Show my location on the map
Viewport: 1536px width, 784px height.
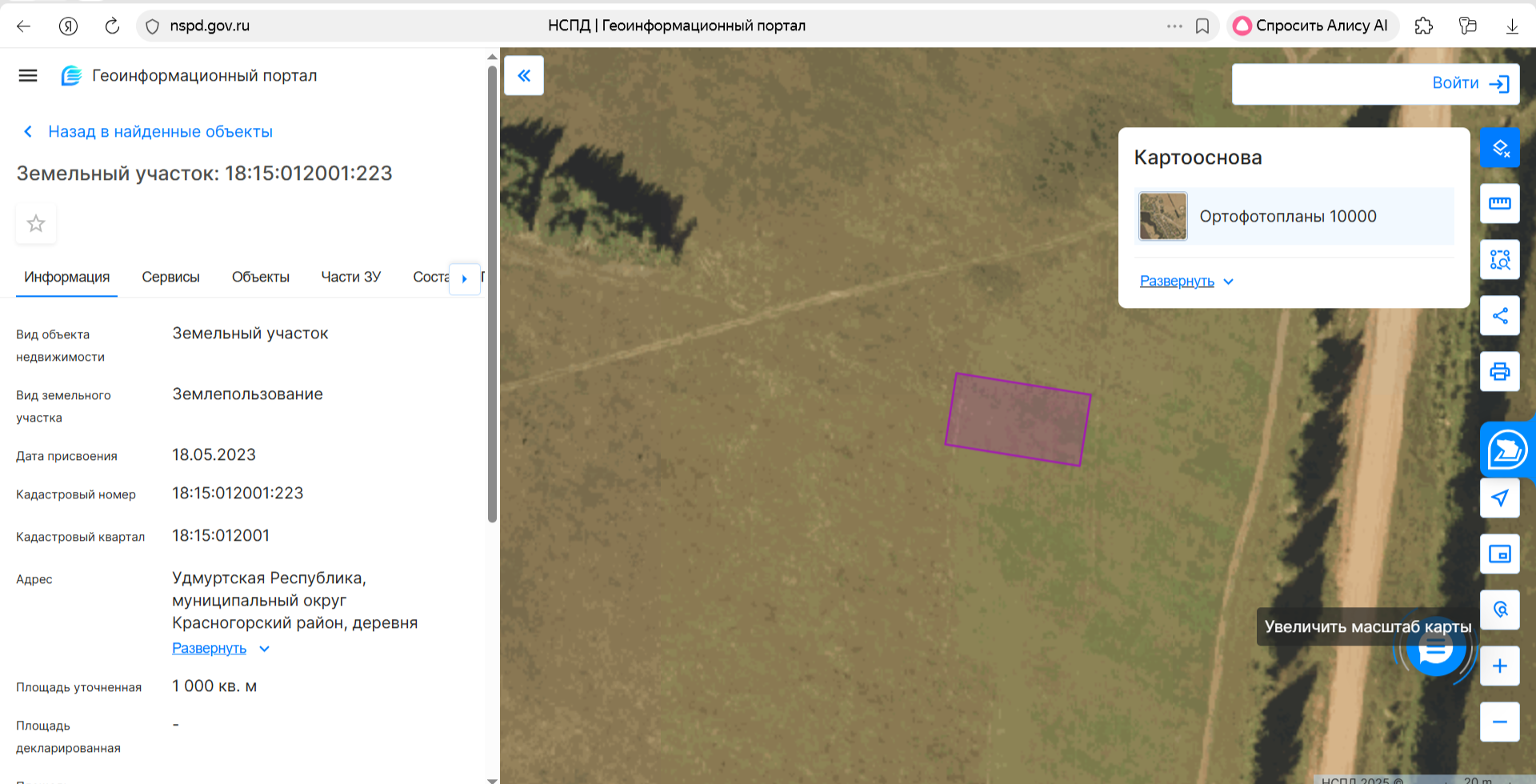1499,498
